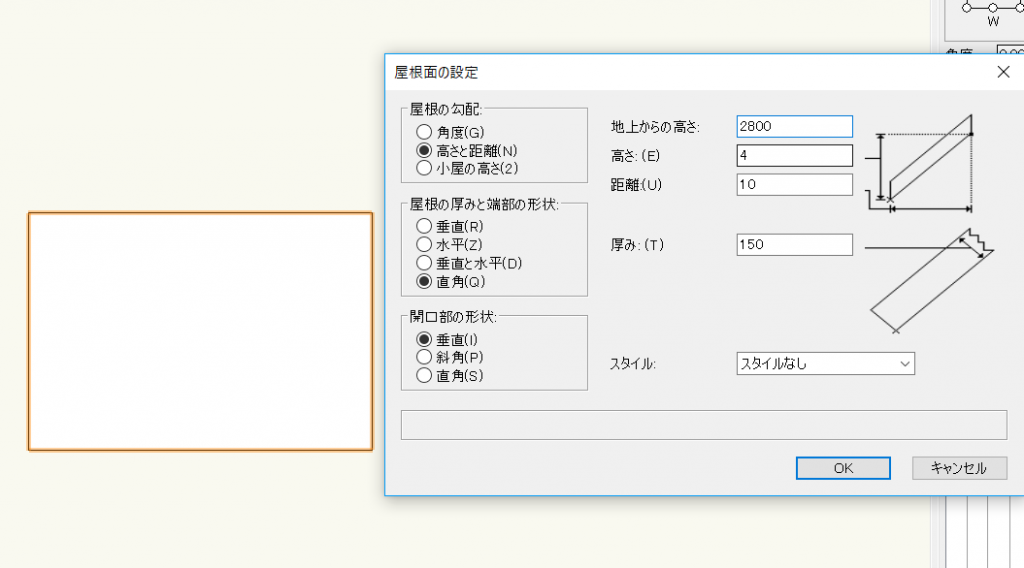Close the 屋根面の設定 dialog

[1003, 72]
